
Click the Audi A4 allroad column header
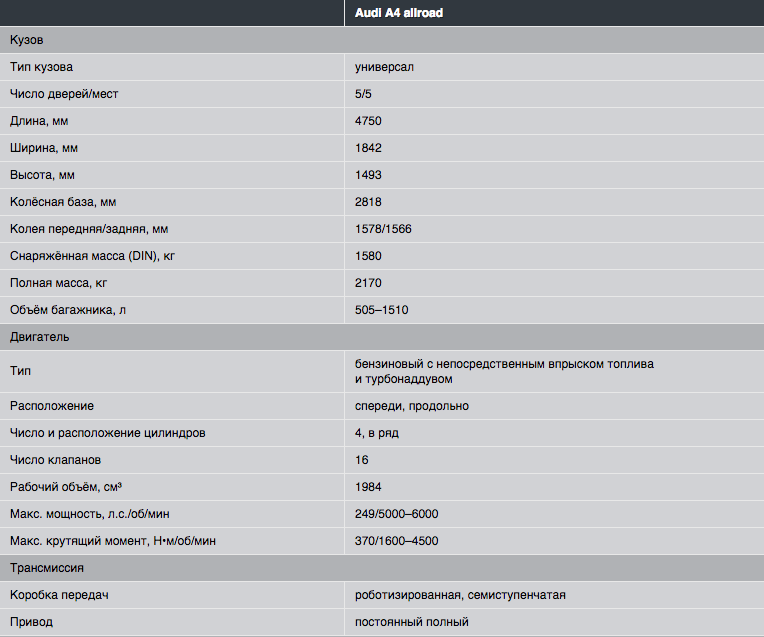tap(399, 13)
